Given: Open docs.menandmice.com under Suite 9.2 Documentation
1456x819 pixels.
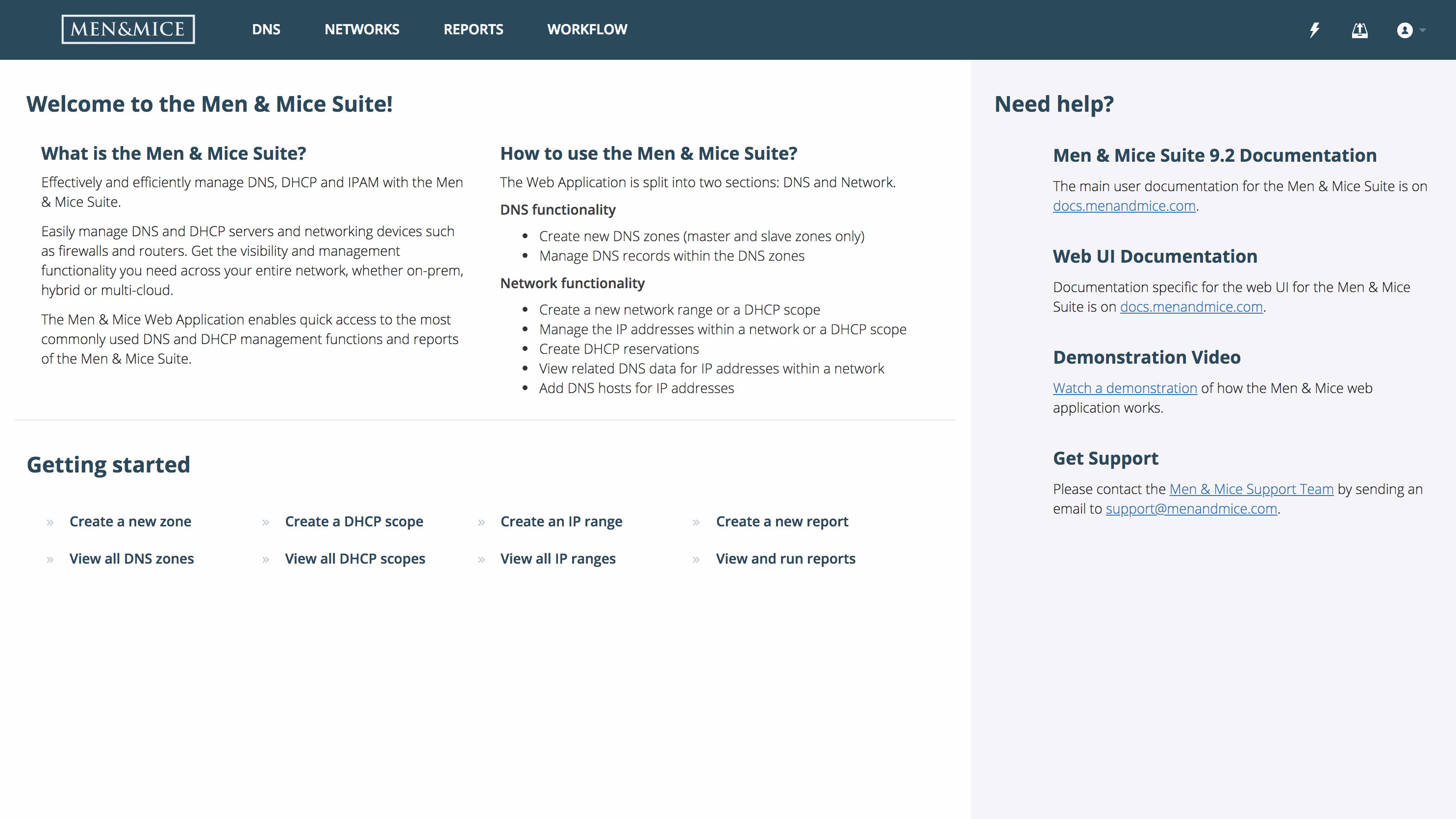Looking at the screenshot, I should pyautogui.click(x=1124, y=206).
